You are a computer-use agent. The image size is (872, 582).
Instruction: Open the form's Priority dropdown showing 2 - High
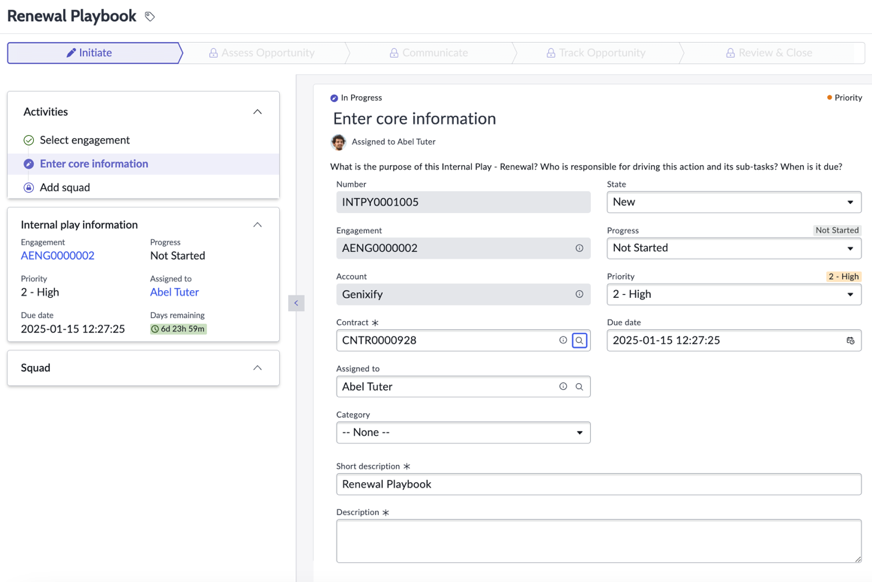coord(734,294)
